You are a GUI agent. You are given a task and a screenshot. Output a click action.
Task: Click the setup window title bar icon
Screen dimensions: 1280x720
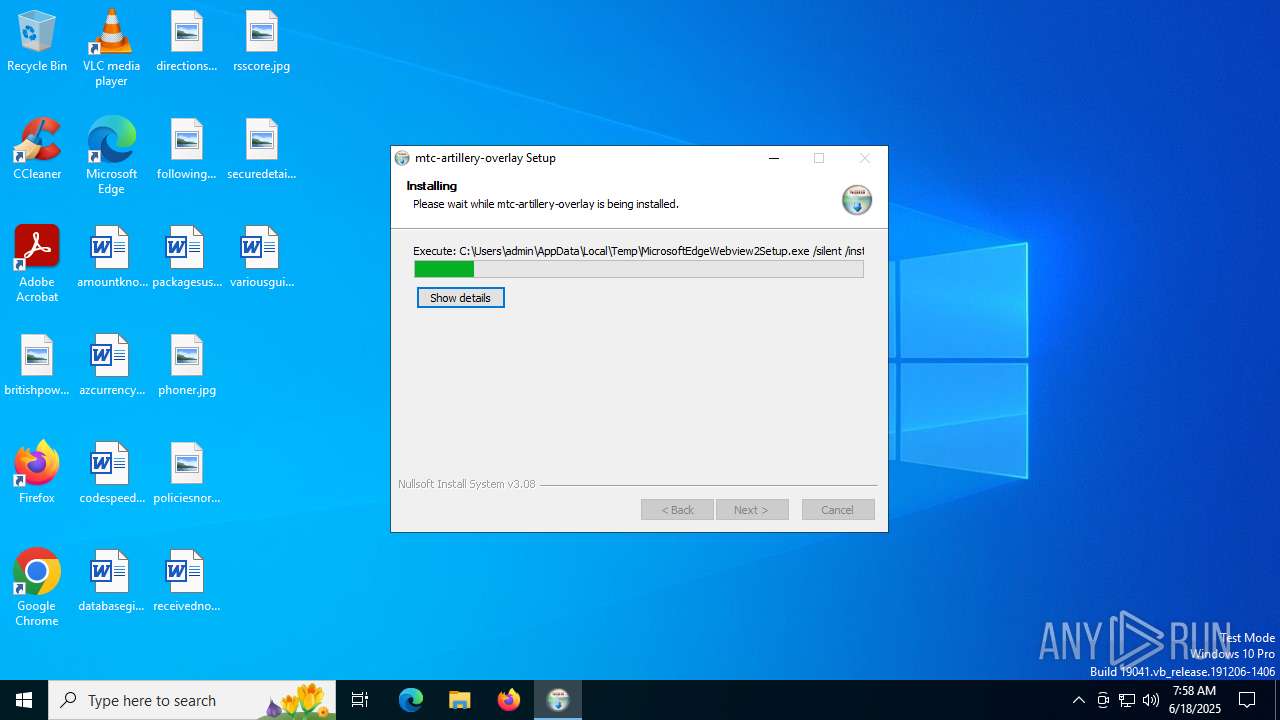coord(402,158)
